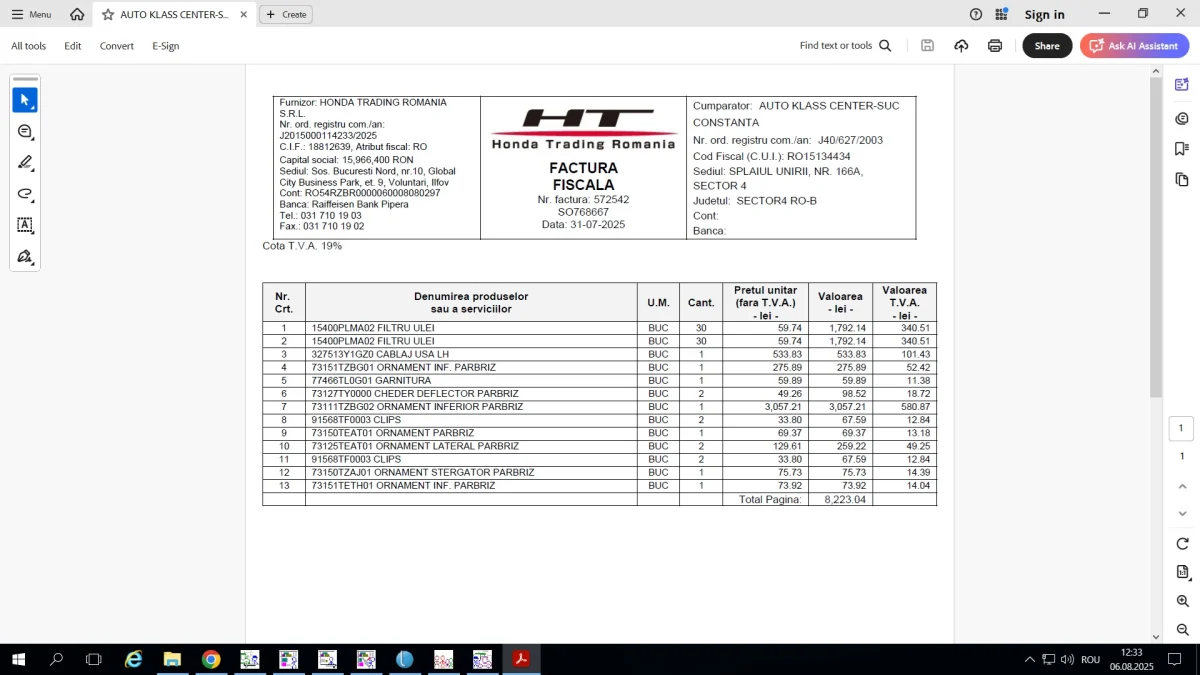Open Ask AI Assistant
Viewport: 1200px width, 675px height.
1134,46
